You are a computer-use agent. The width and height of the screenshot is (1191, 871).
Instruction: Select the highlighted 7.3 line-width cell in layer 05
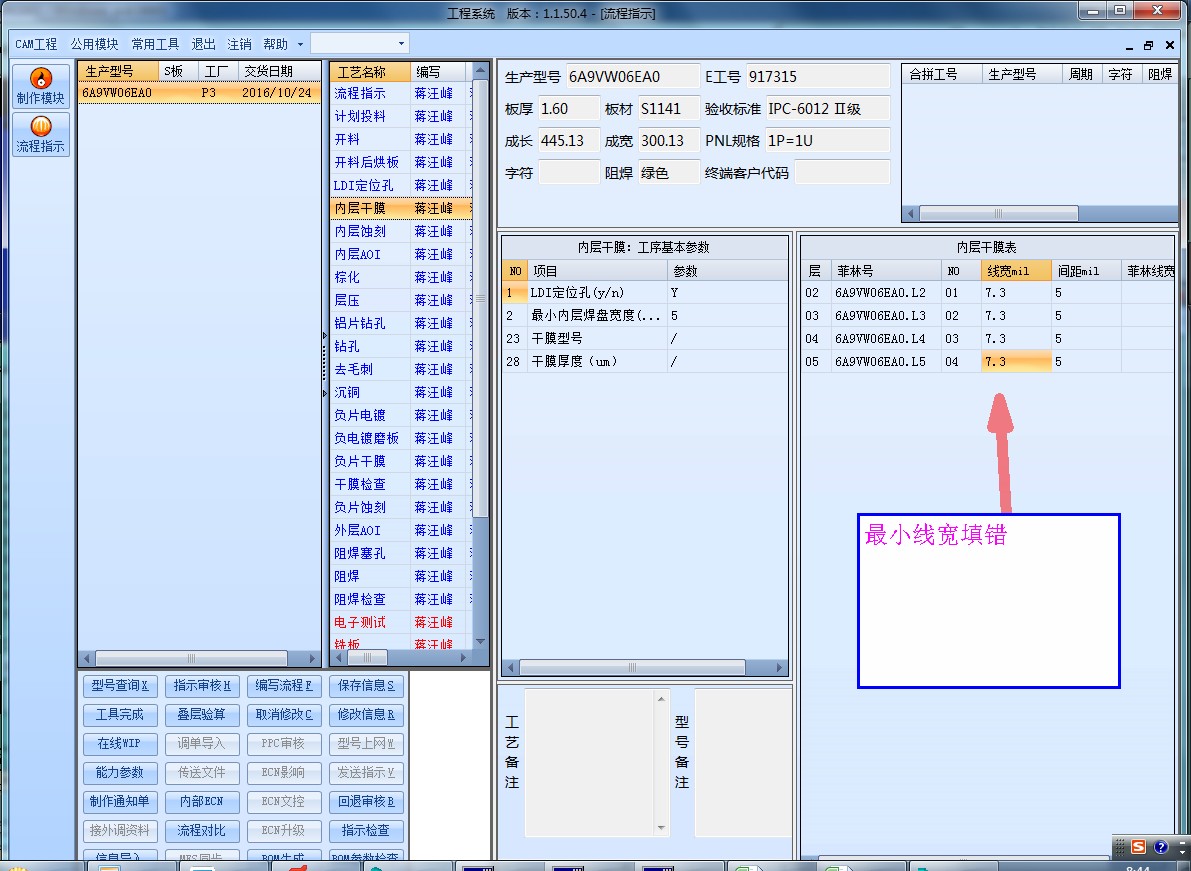click(x=1016, y=362)
